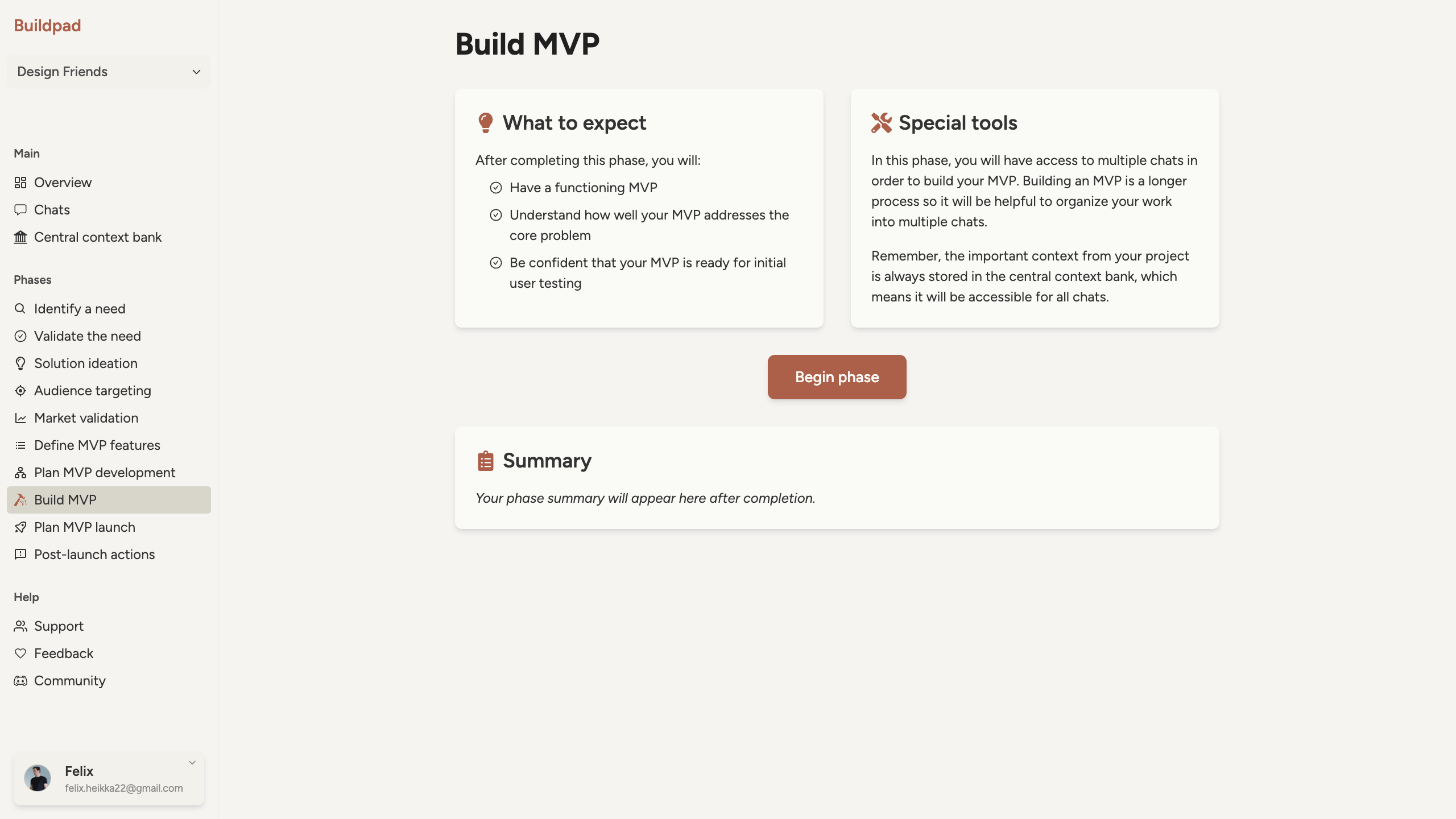
Task: Click the Market validation chart icon
Action: coord(20,418)
